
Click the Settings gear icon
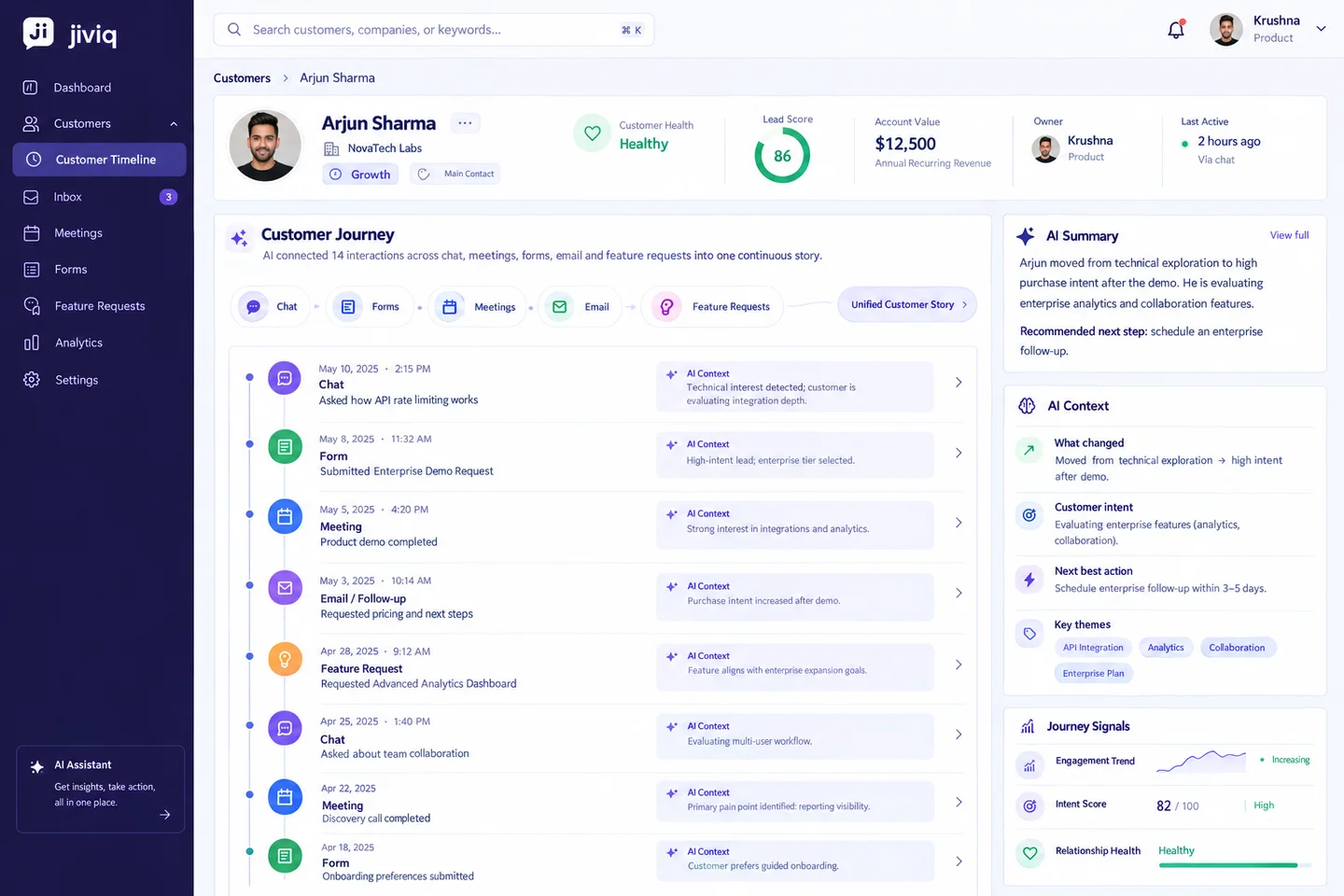[x=32, y=380]
